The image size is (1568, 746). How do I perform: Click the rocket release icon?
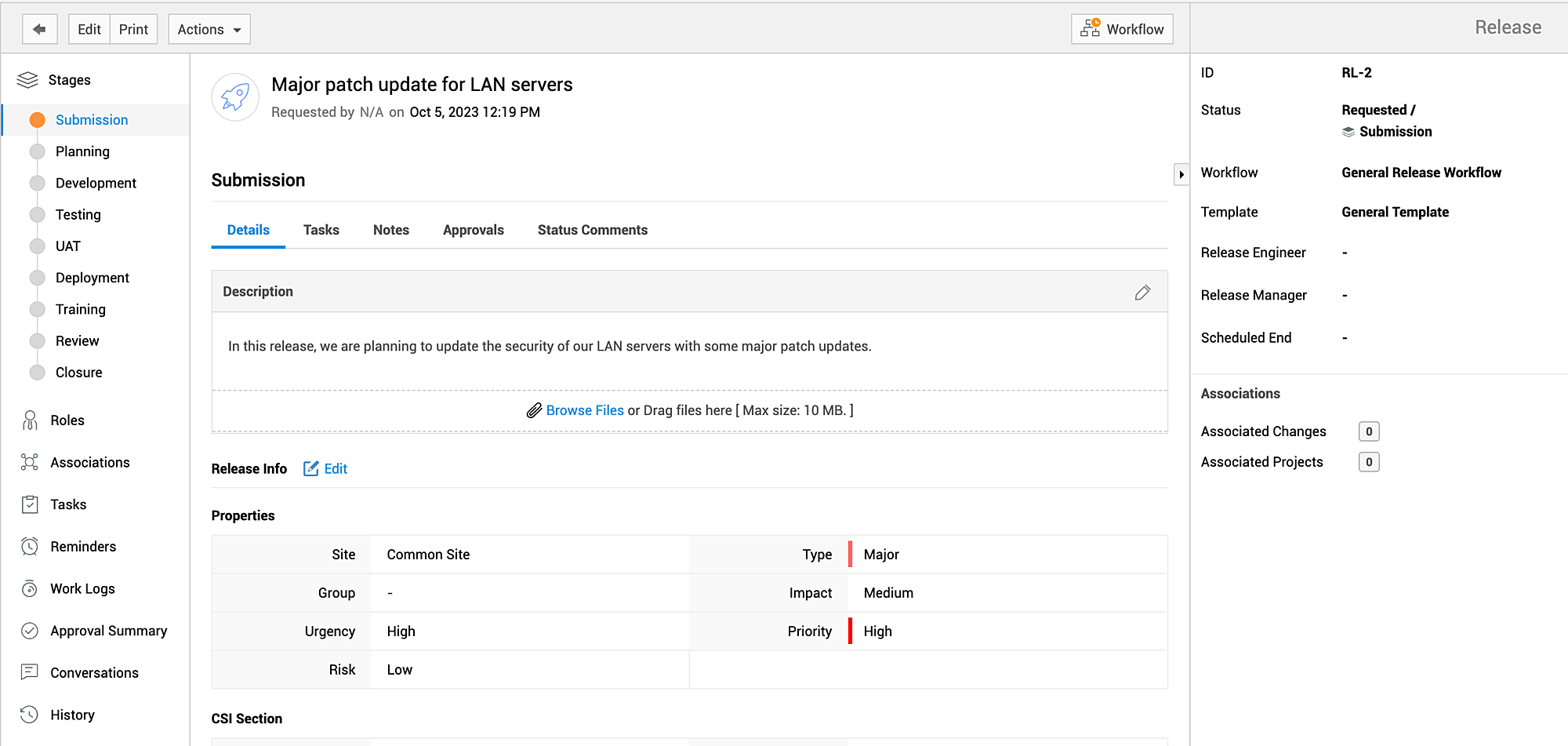coord(235,97)
